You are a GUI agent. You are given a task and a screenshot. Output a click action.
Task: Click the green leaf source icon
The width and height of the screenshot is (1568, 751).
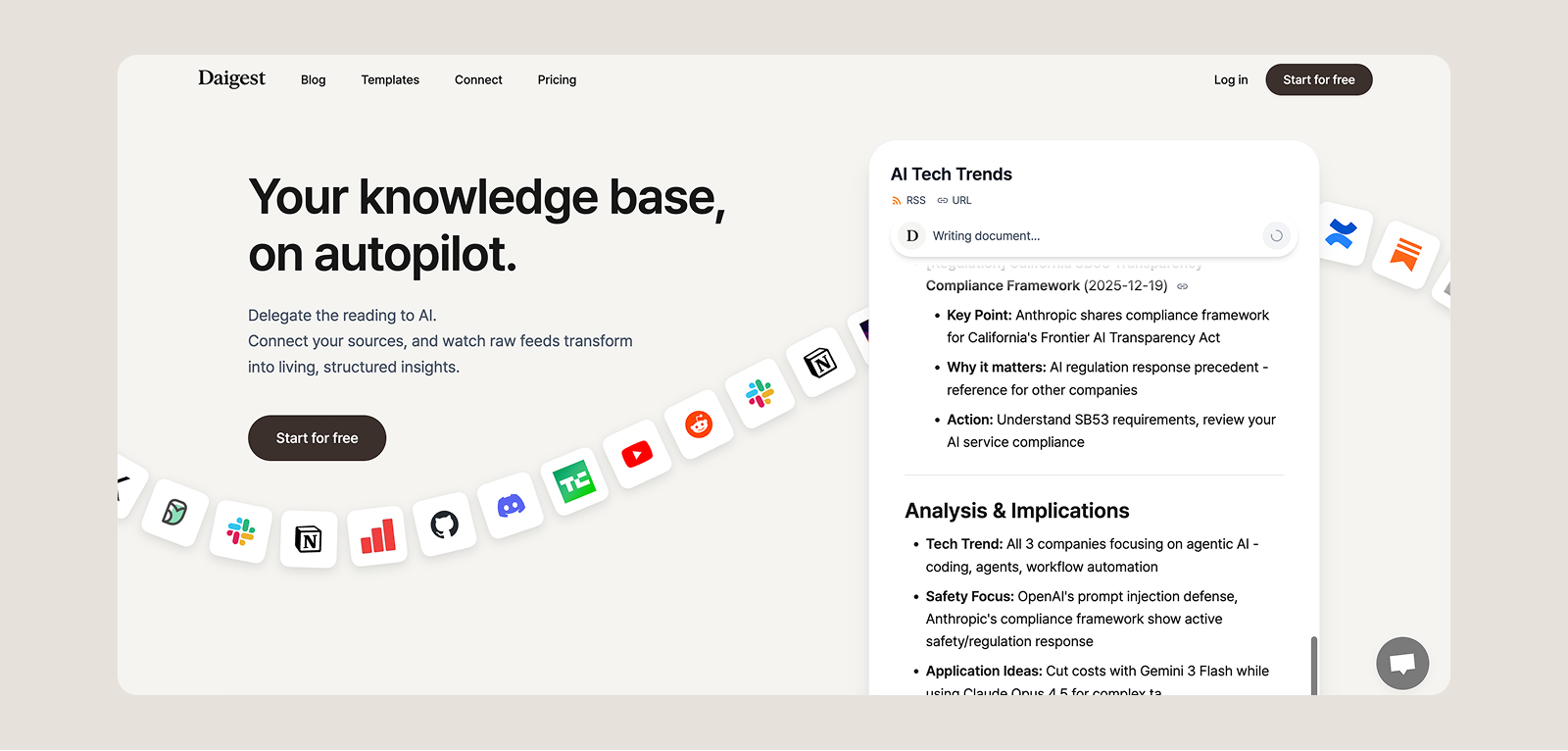pyautogui.click(x=174, y=512)
